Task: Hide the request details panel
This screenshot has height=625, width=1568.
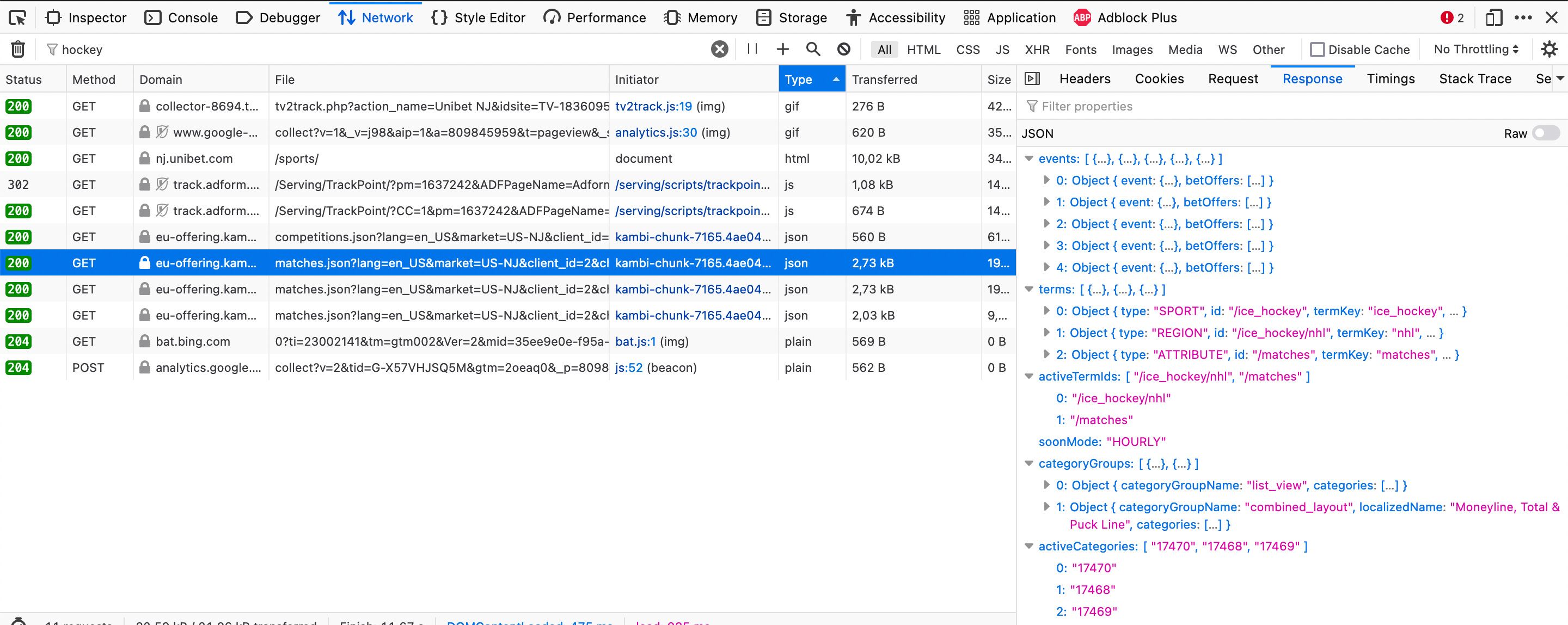Action: pos(1032,78)
